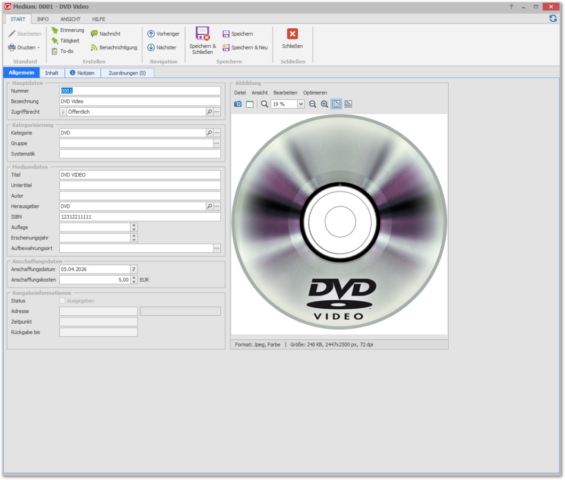Click the Anschaffungskosten field showing 5,00

click(95, 279)
